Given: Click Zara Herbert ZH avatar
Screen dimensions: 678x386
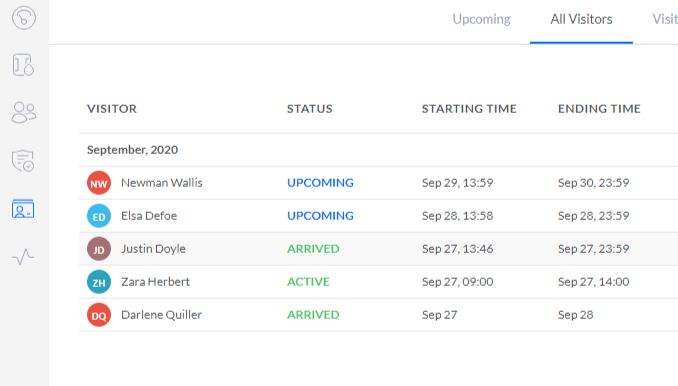Looking at the screenshot, I should click(99, 282).
